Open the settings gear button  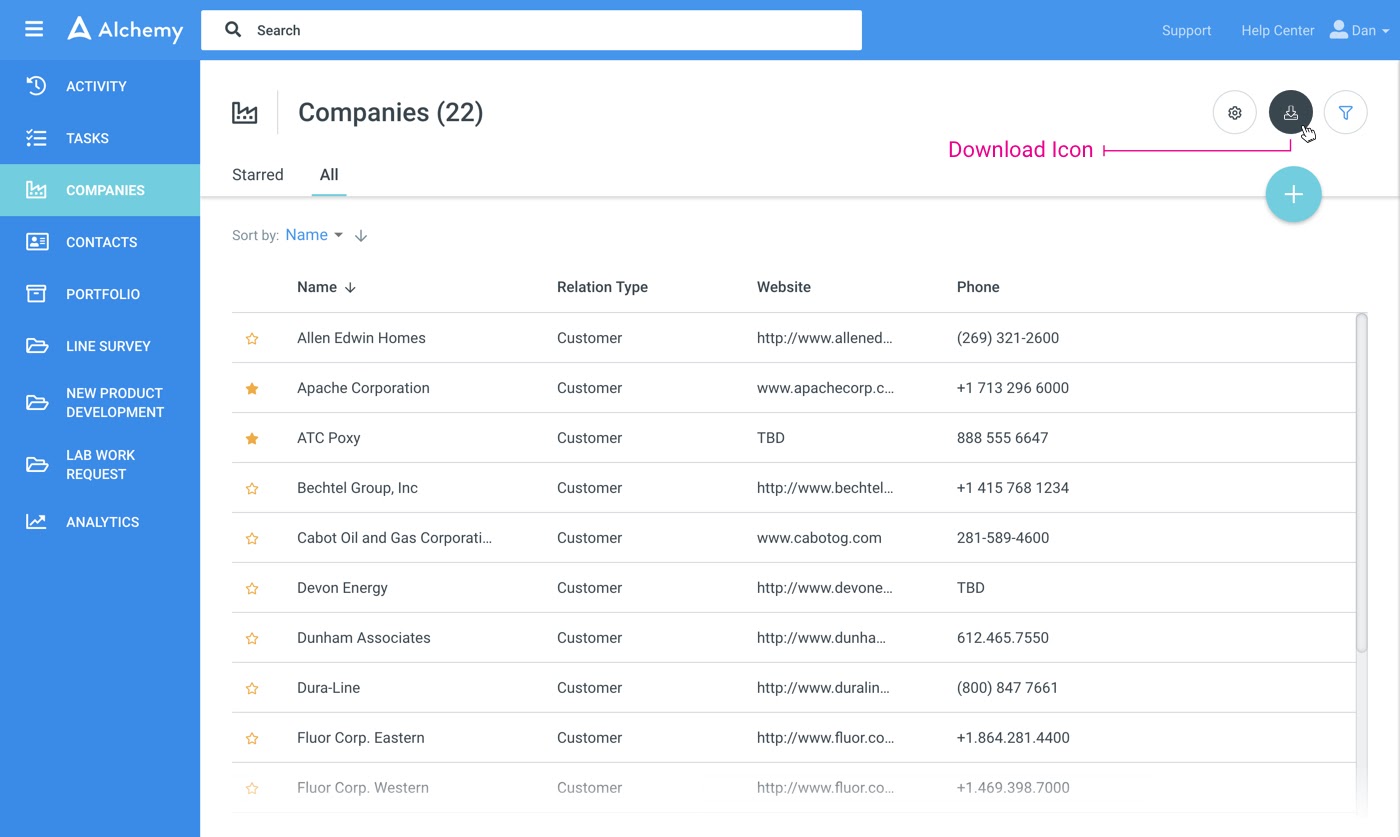pyautogui.click(x=1235, y=113)
